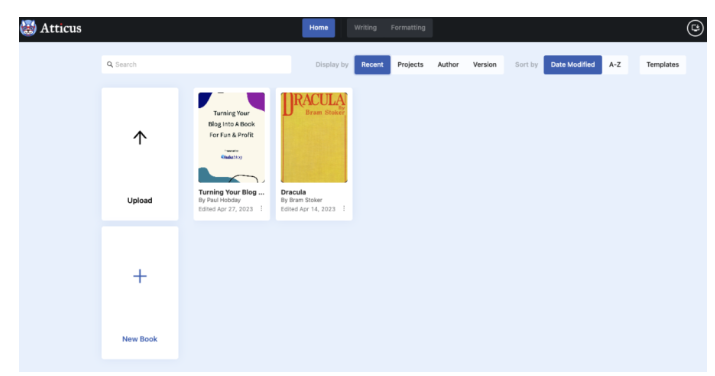This screenshot has height=376, width=715.
Task: Display books by Recent
Action: coord(372,65)
